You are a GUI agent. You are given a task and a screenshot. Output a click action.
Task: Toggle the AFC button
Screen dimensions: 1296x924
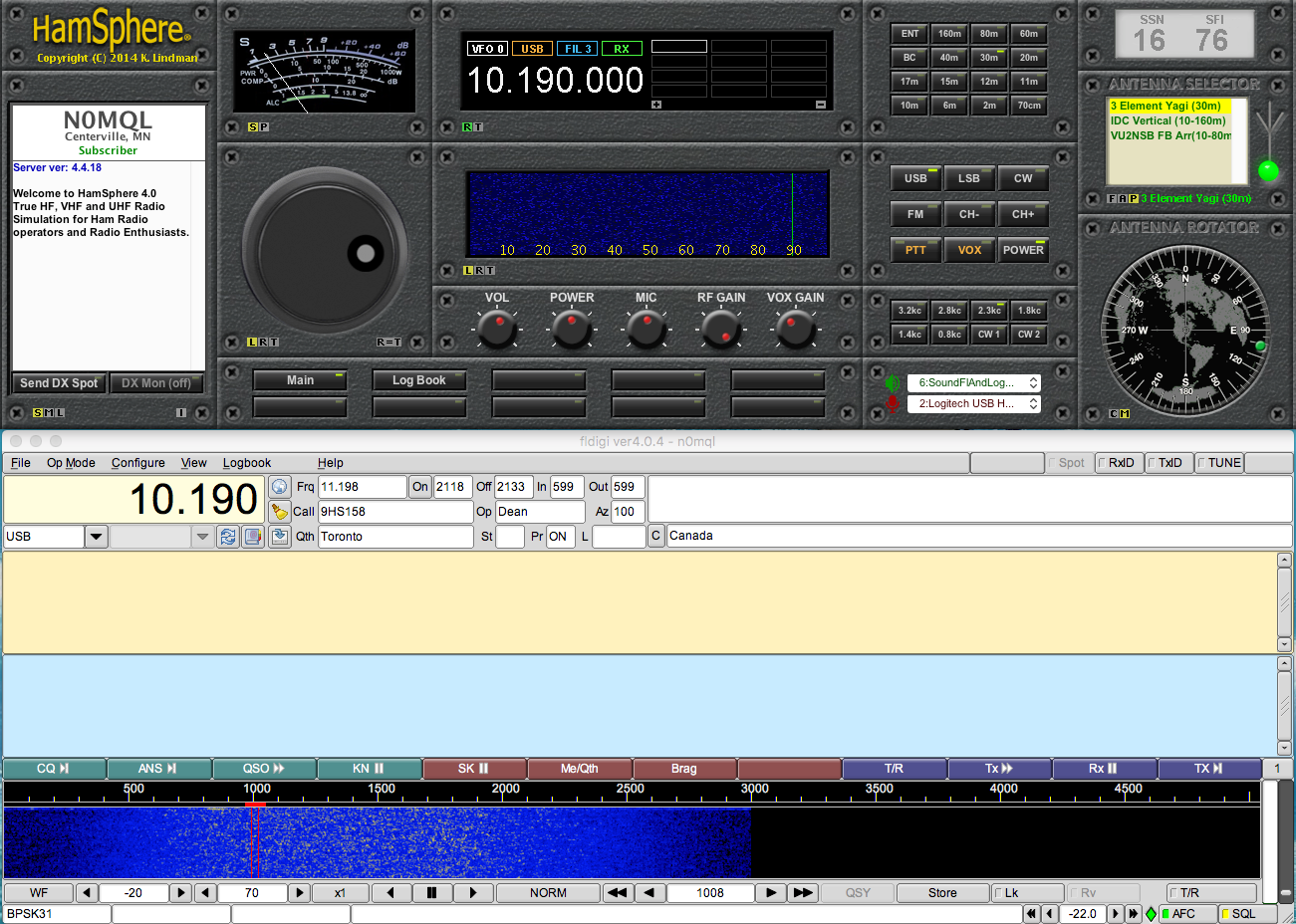pyautogui.click(x=1188, y=914)
